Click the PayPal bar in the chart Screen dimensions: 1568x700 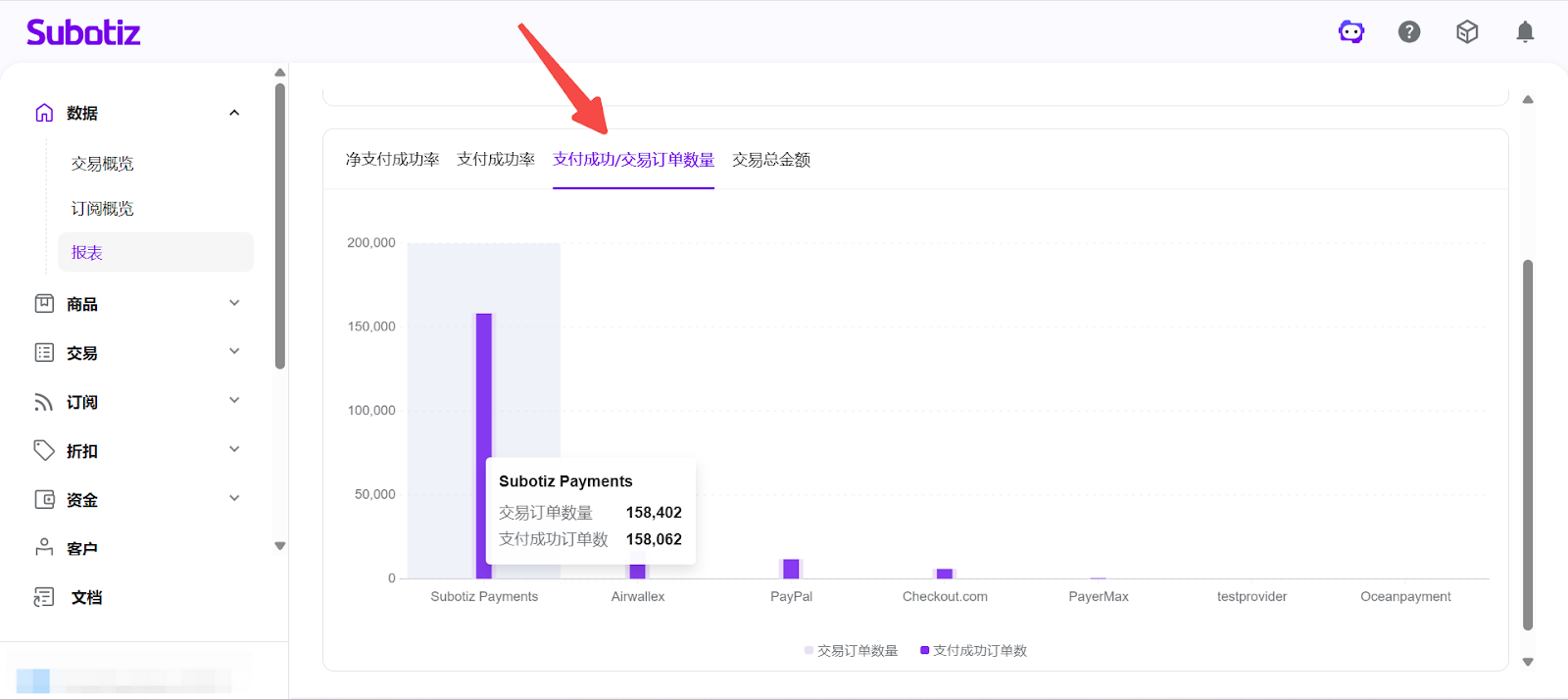792,569
